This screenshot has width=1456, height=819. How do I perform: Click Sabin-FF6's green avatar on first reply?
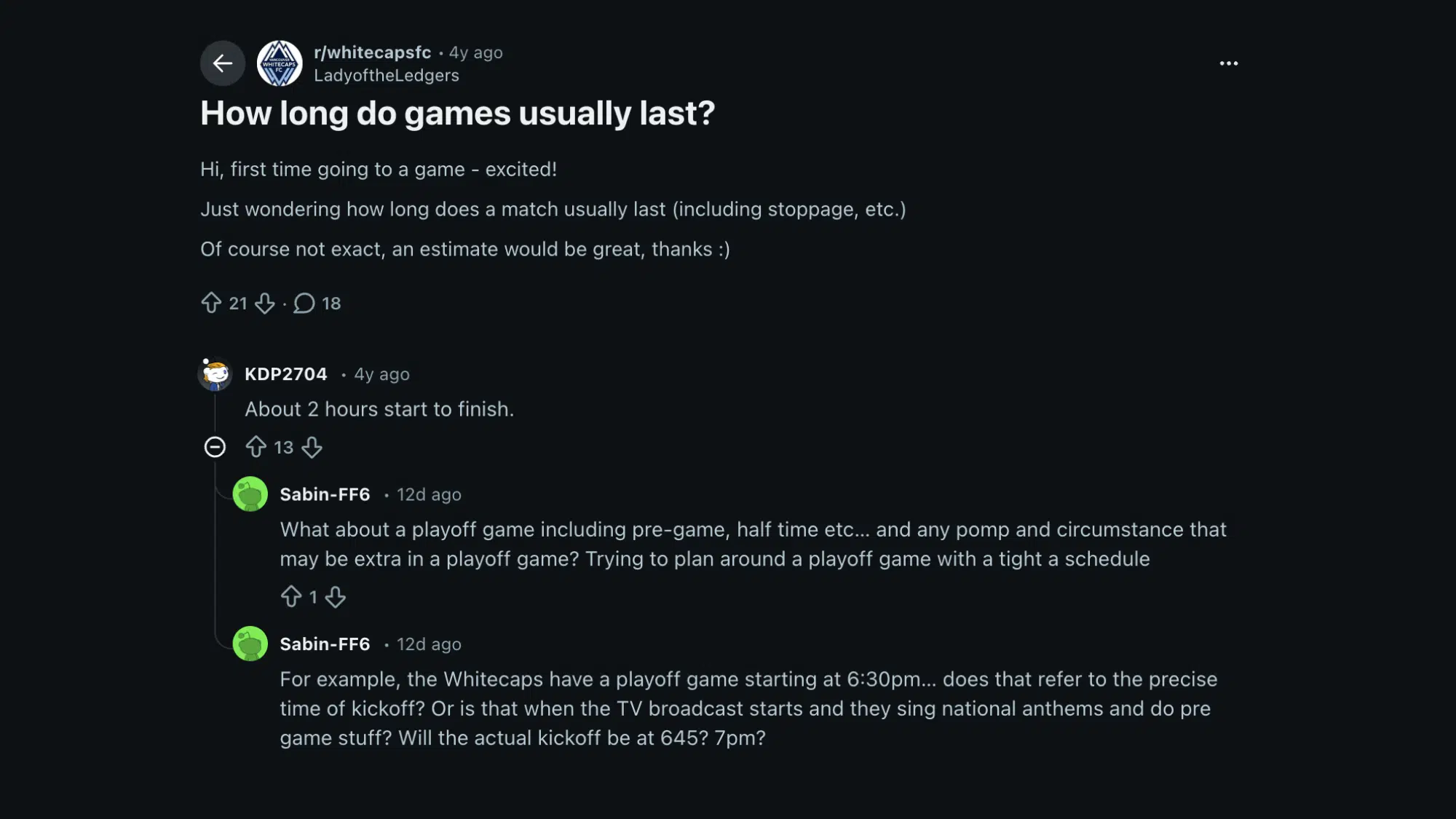tap(250, 494)
